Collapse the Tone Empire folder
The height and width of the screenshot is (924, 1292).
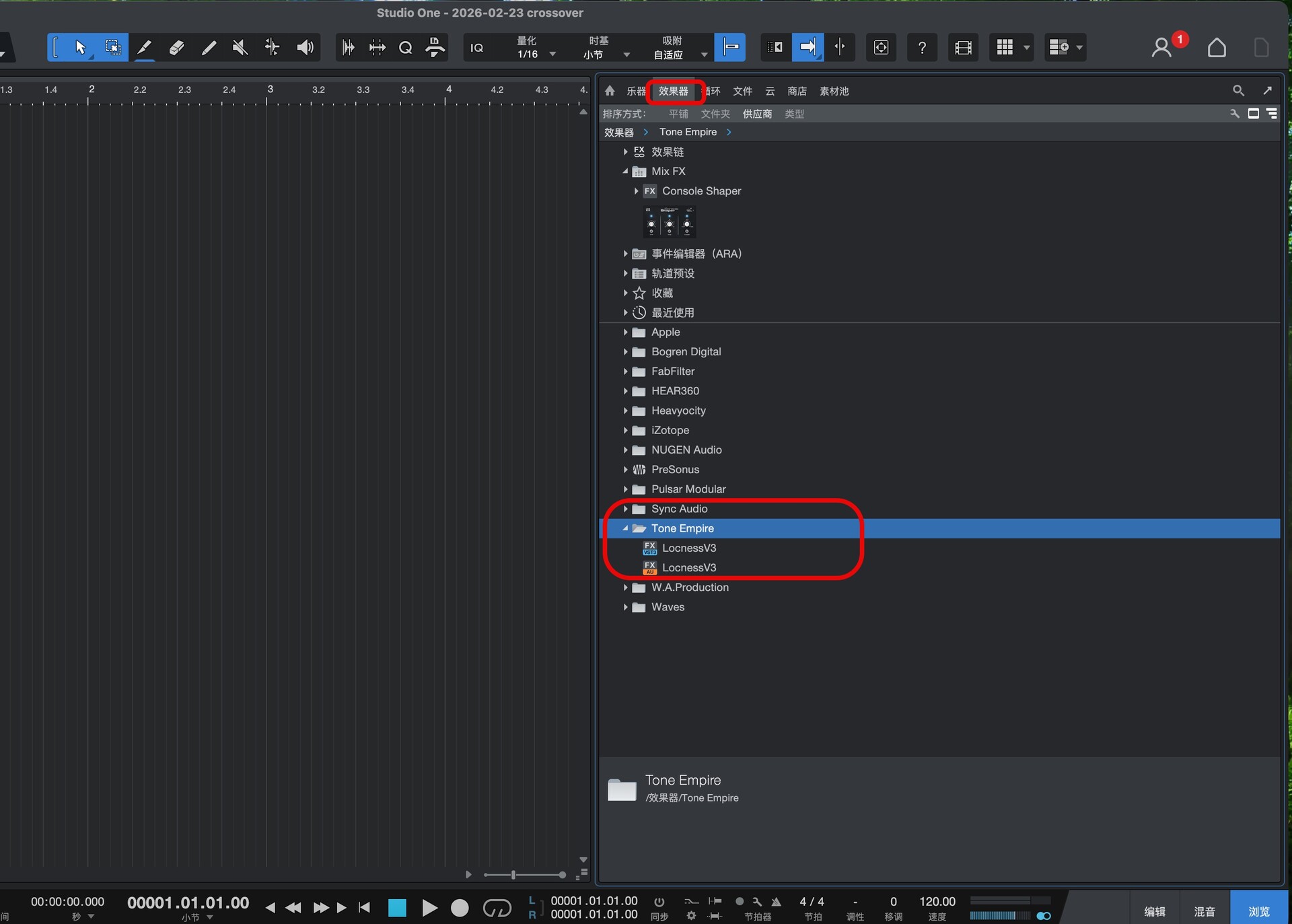pos(625,528)
